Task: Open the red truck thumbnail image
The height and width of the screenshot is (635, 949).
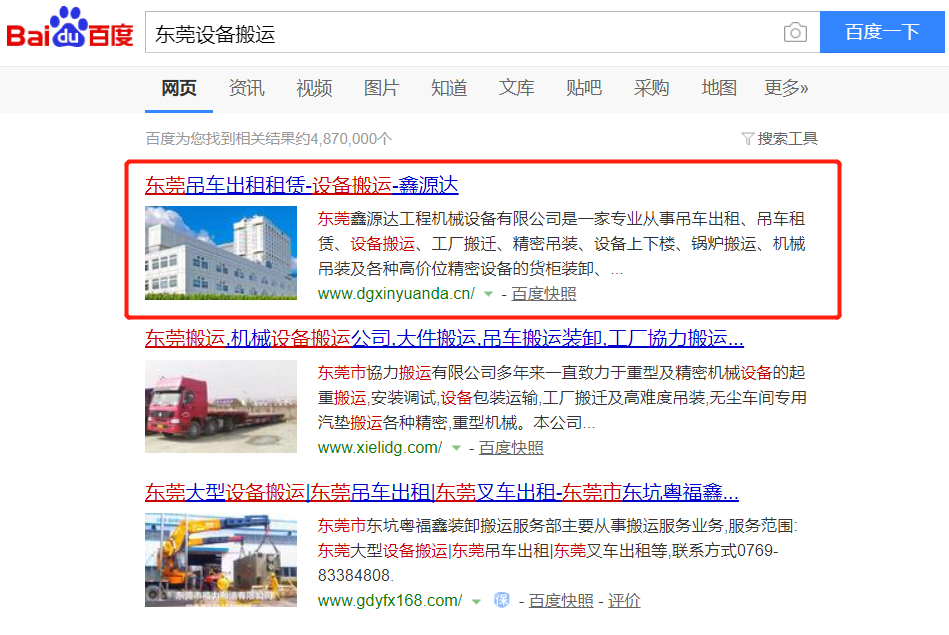Action: (221, 407)
